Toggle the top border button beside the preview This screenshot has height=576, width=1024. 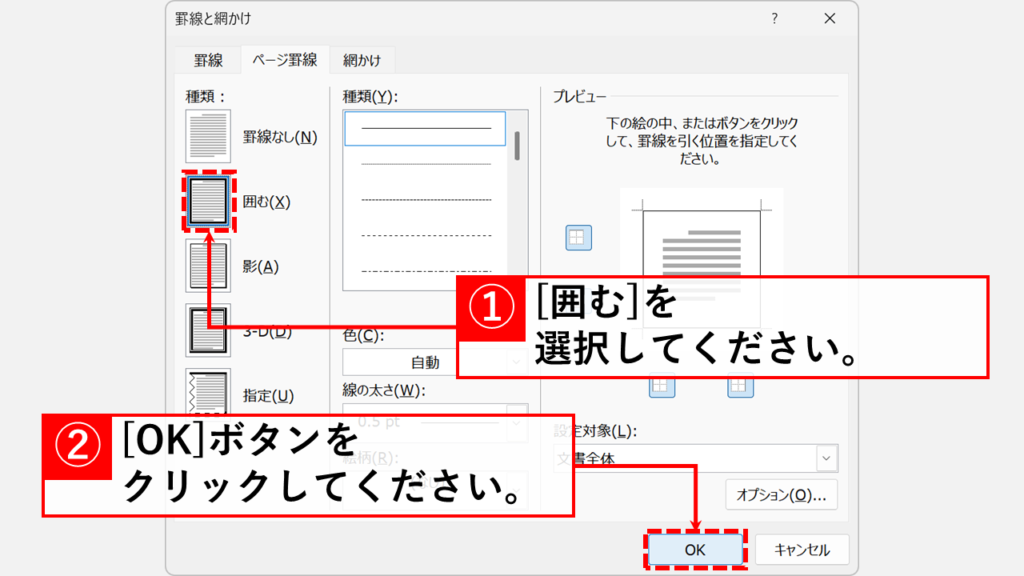coord(578,238)
